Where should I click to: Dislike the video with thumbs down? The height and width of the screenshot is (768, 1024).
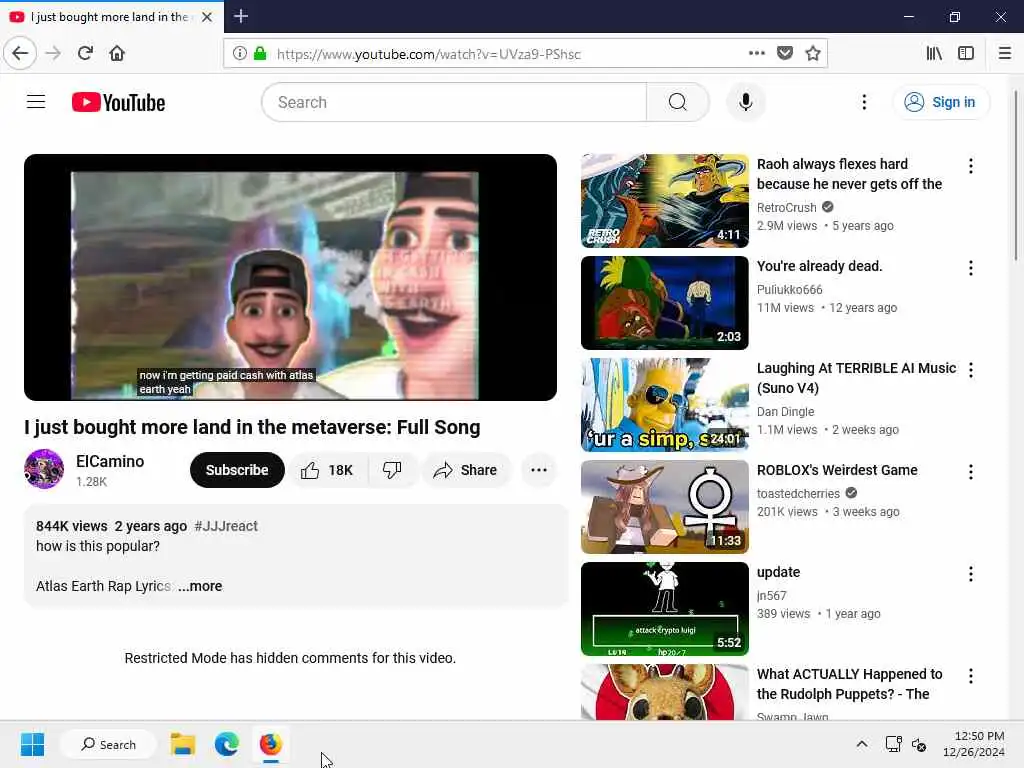point(392,470)
